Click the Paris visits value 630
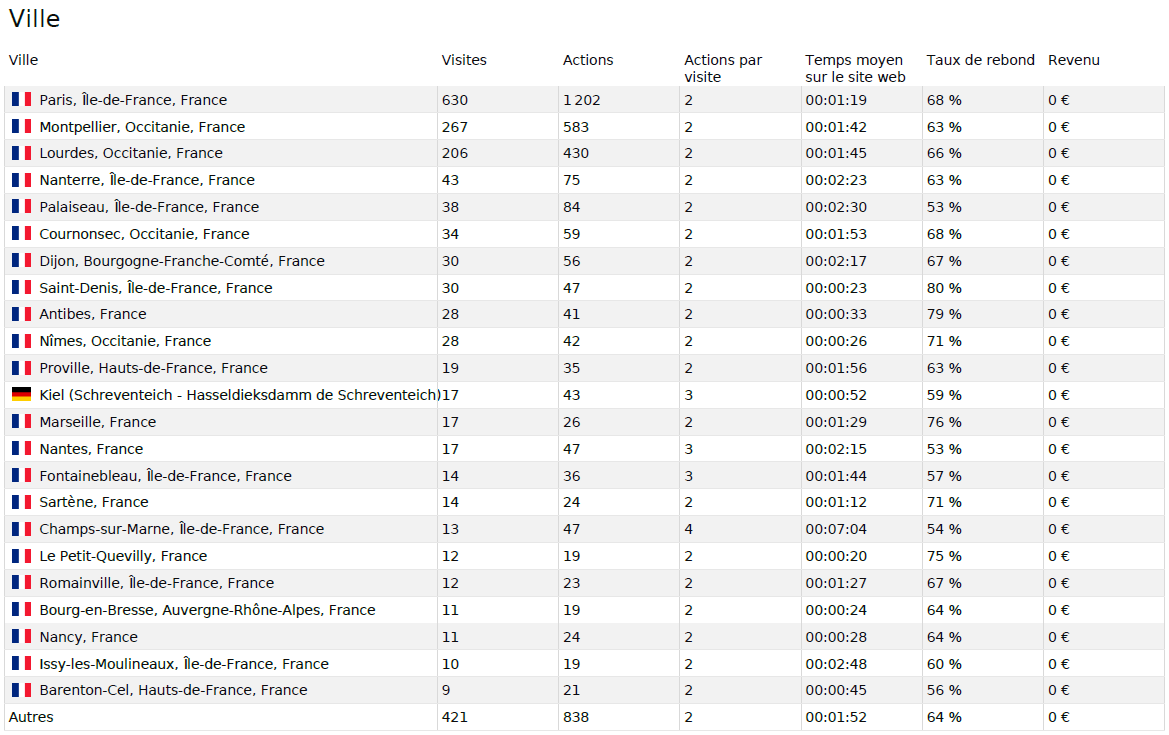 (454, 100)
